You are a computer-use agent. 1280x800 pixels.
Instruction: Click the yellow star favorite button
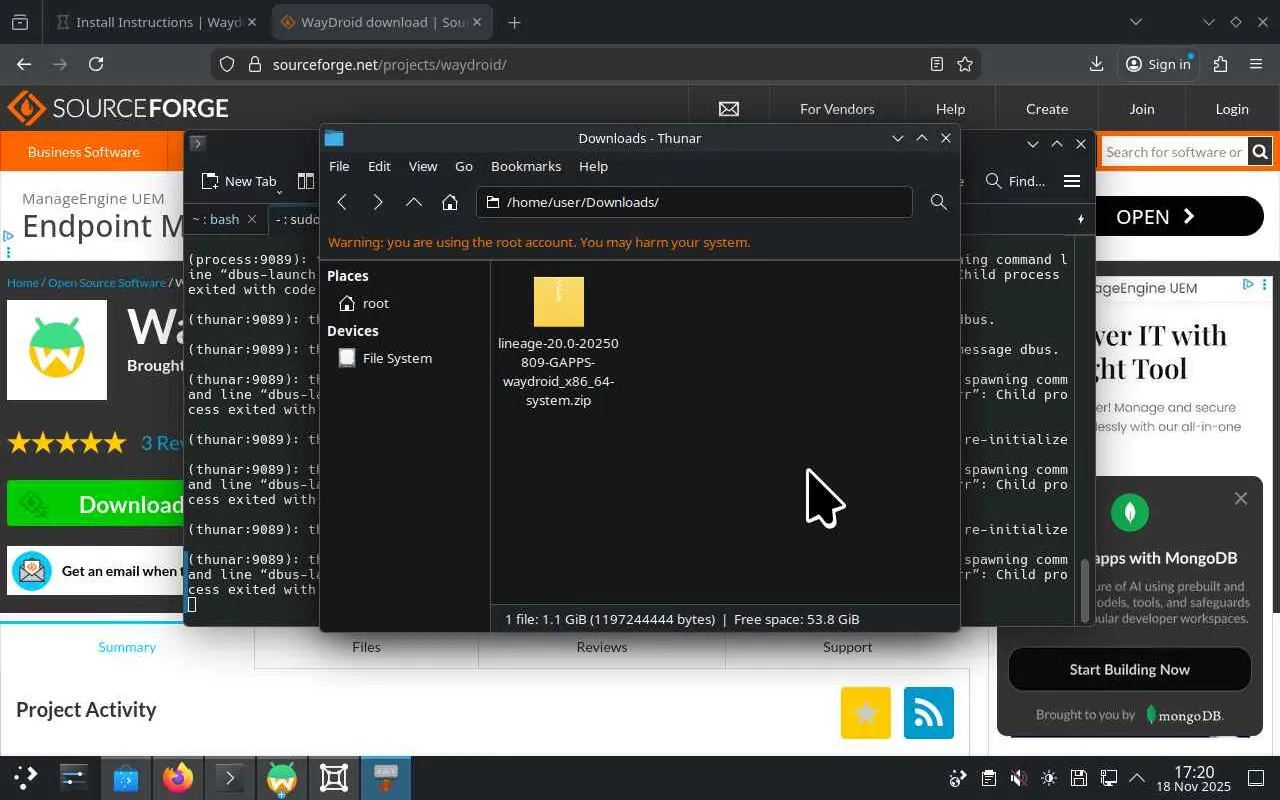(866, 713)
